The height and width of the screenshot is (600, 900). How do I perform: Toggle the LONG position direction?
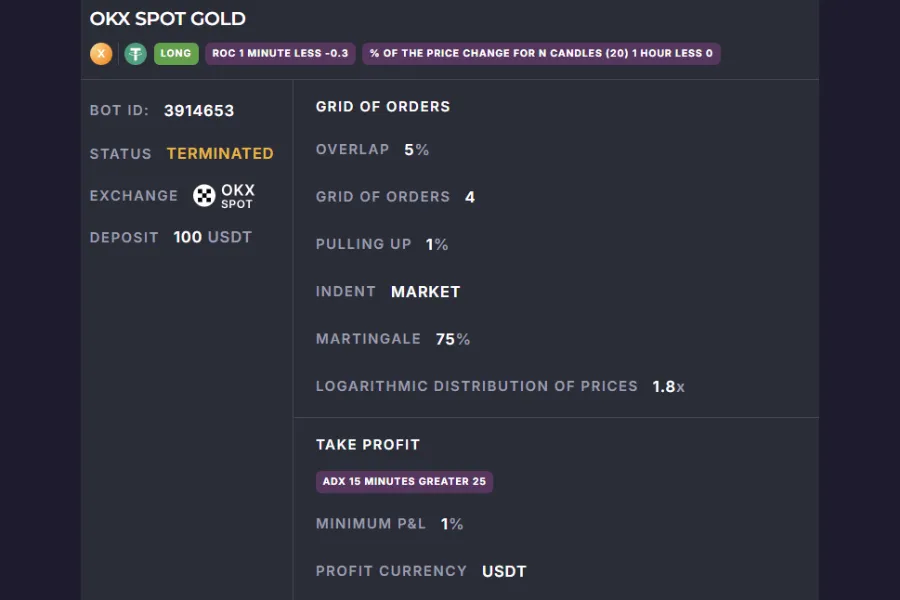(176, 53)
